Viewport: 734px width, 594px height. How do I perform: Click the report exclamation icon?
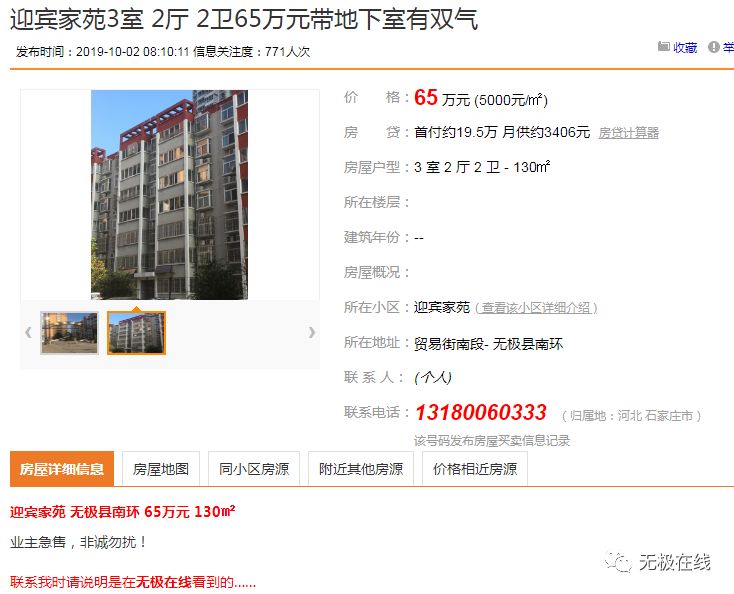tap(713, 47)
